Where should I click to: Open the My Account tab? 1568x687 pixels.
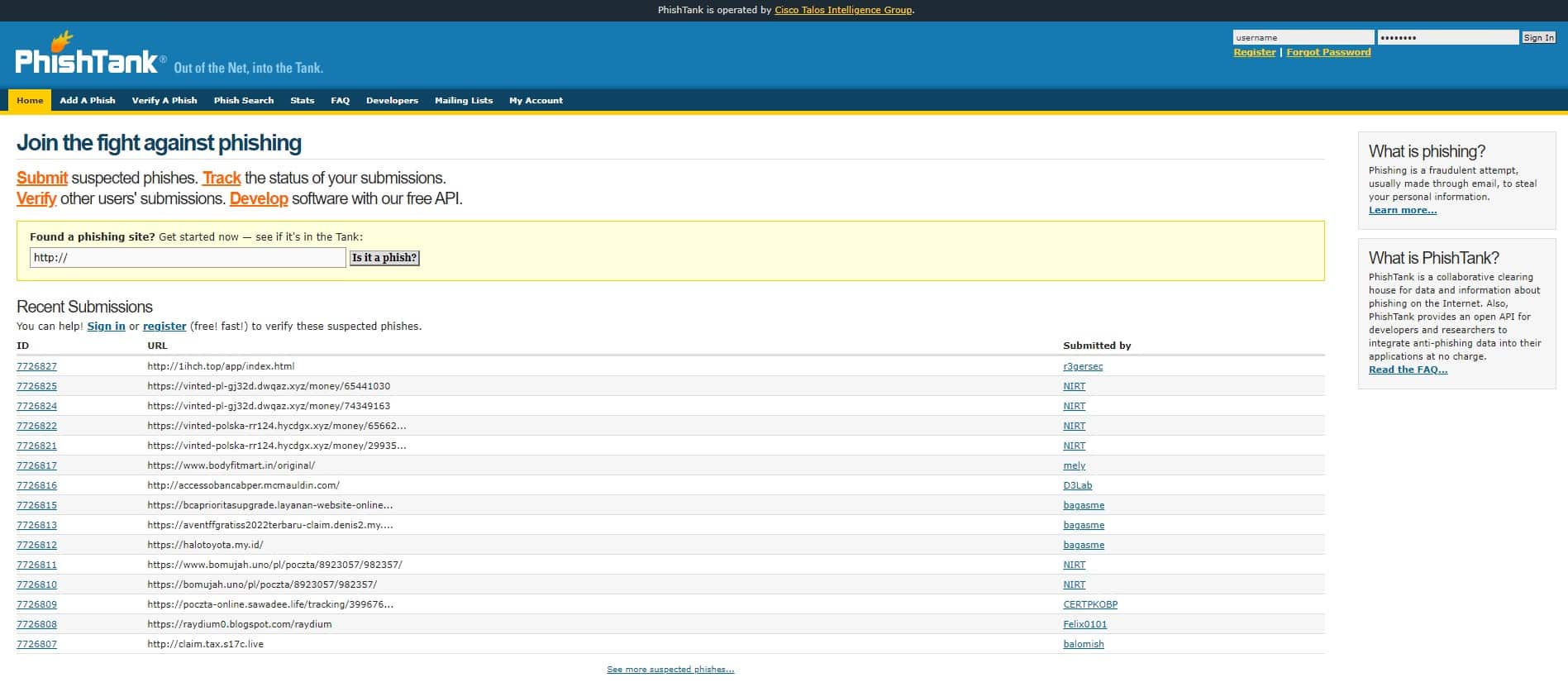pyautogui.click(x=536, y=100)
